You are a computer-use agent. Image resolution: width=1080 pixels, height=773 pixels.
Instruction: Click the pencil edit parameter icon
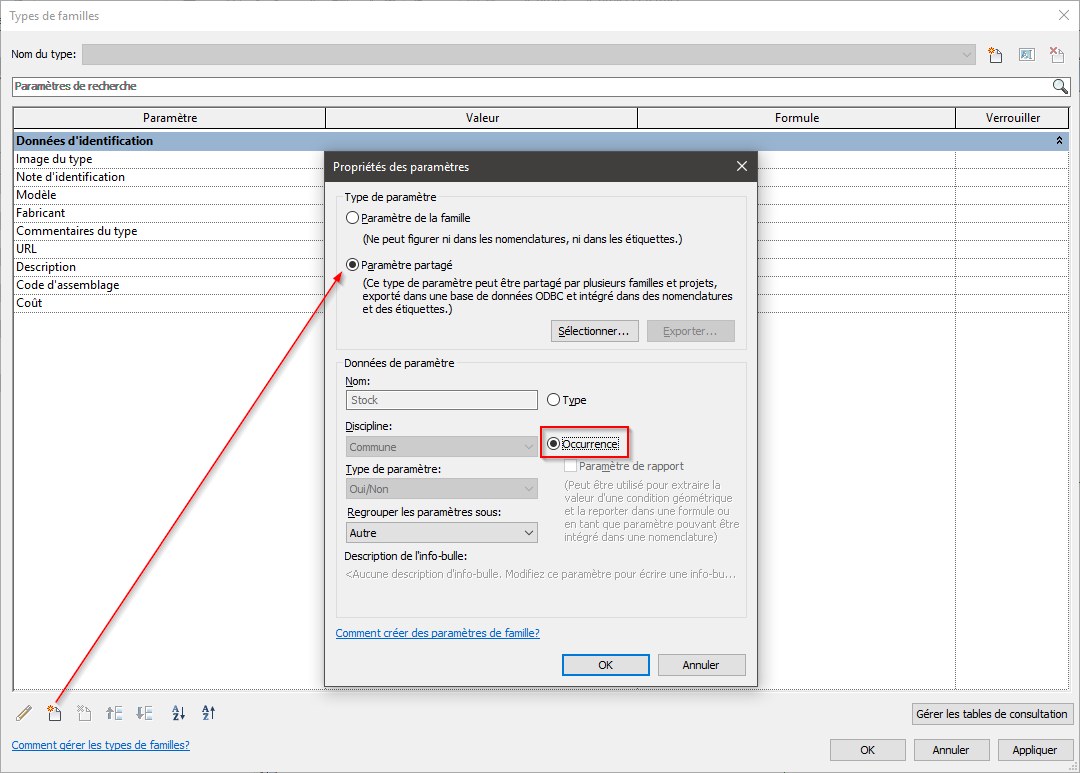(x=24, y=713)
